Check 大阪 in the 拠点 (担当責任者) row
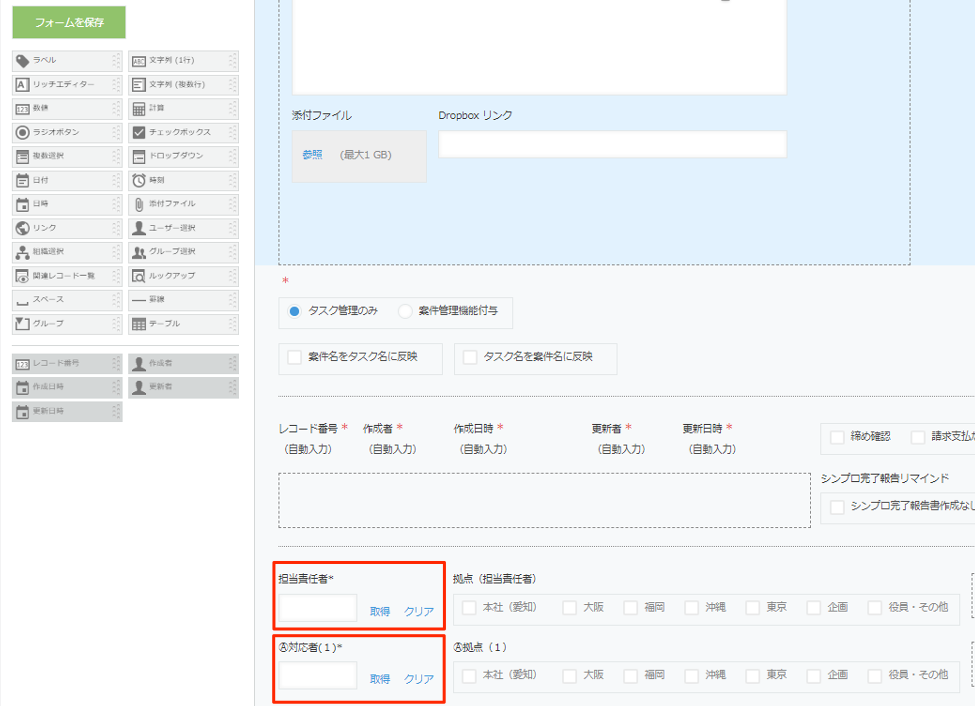Viewport: 975px width, 706px height. click(x=569, y=607)
